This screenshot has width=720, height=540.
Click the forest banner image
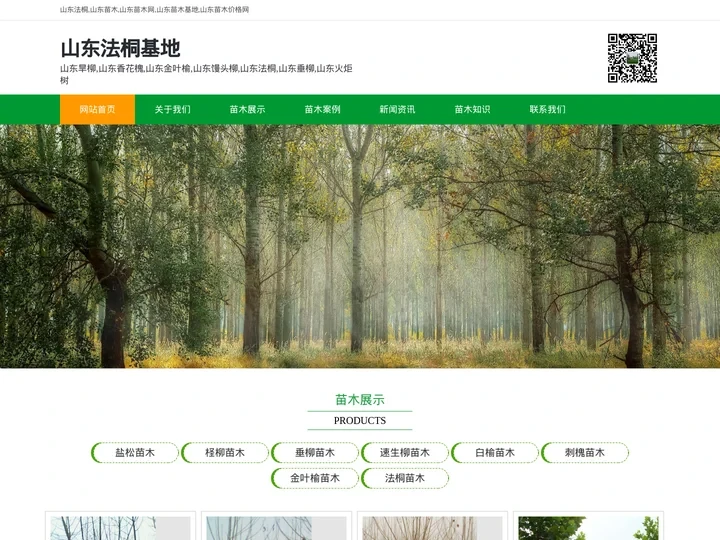click(360, 246)
